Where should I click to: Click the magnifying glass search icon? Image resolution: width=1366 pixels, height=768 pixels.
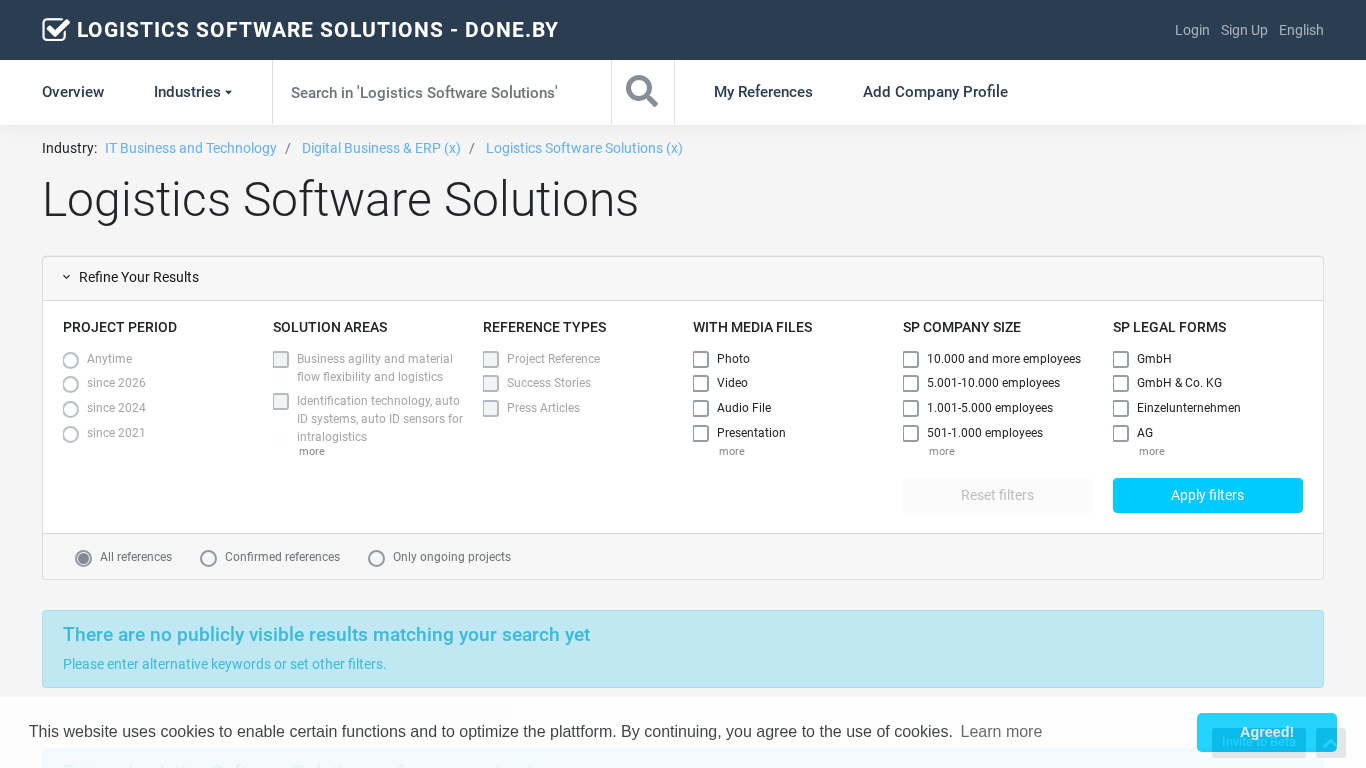(x=642, y=92)
